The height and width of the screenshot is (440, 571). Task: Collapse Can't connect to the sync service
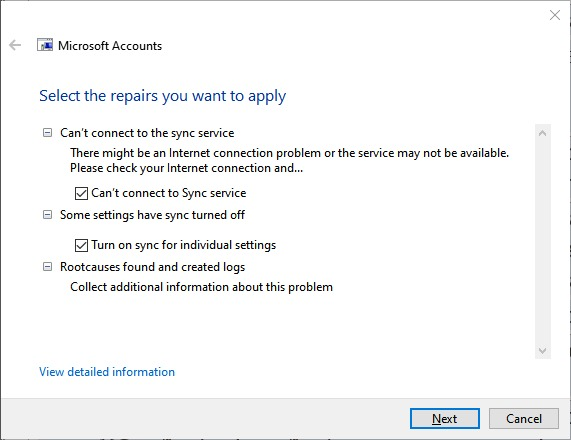[47, 133]
